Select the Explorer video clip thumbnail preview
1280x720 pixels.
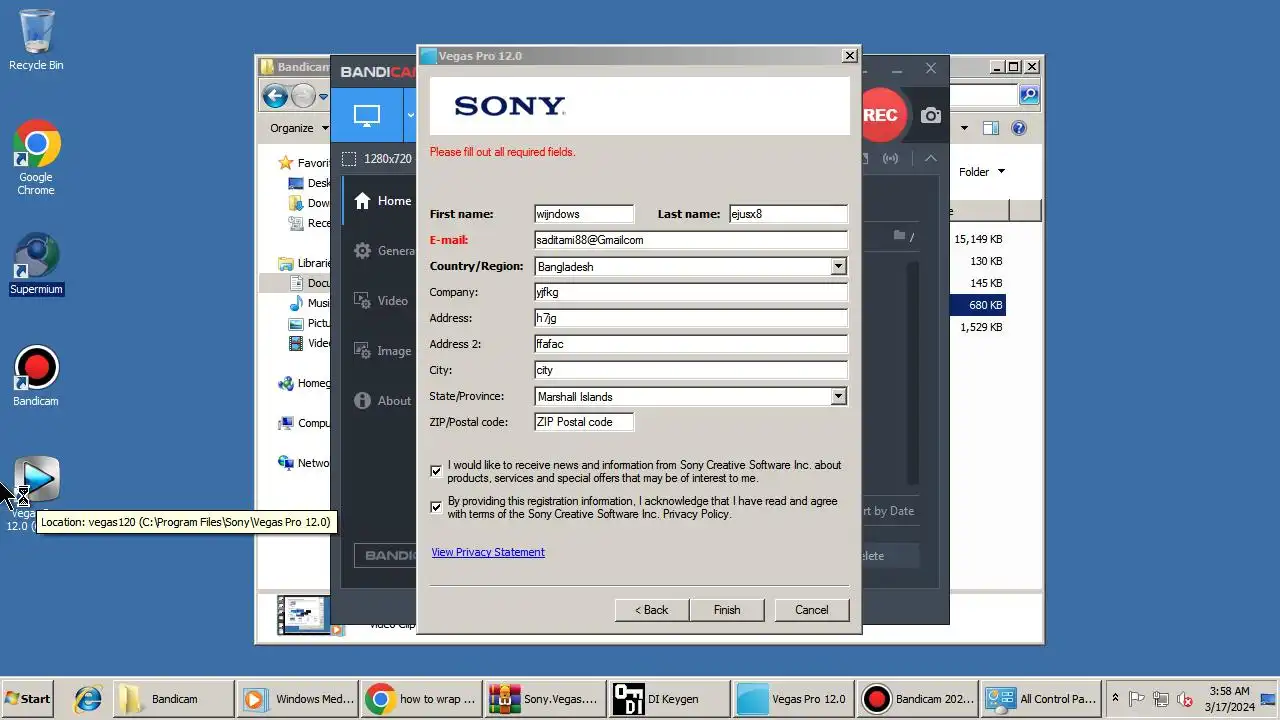click(x=304, y=614)
